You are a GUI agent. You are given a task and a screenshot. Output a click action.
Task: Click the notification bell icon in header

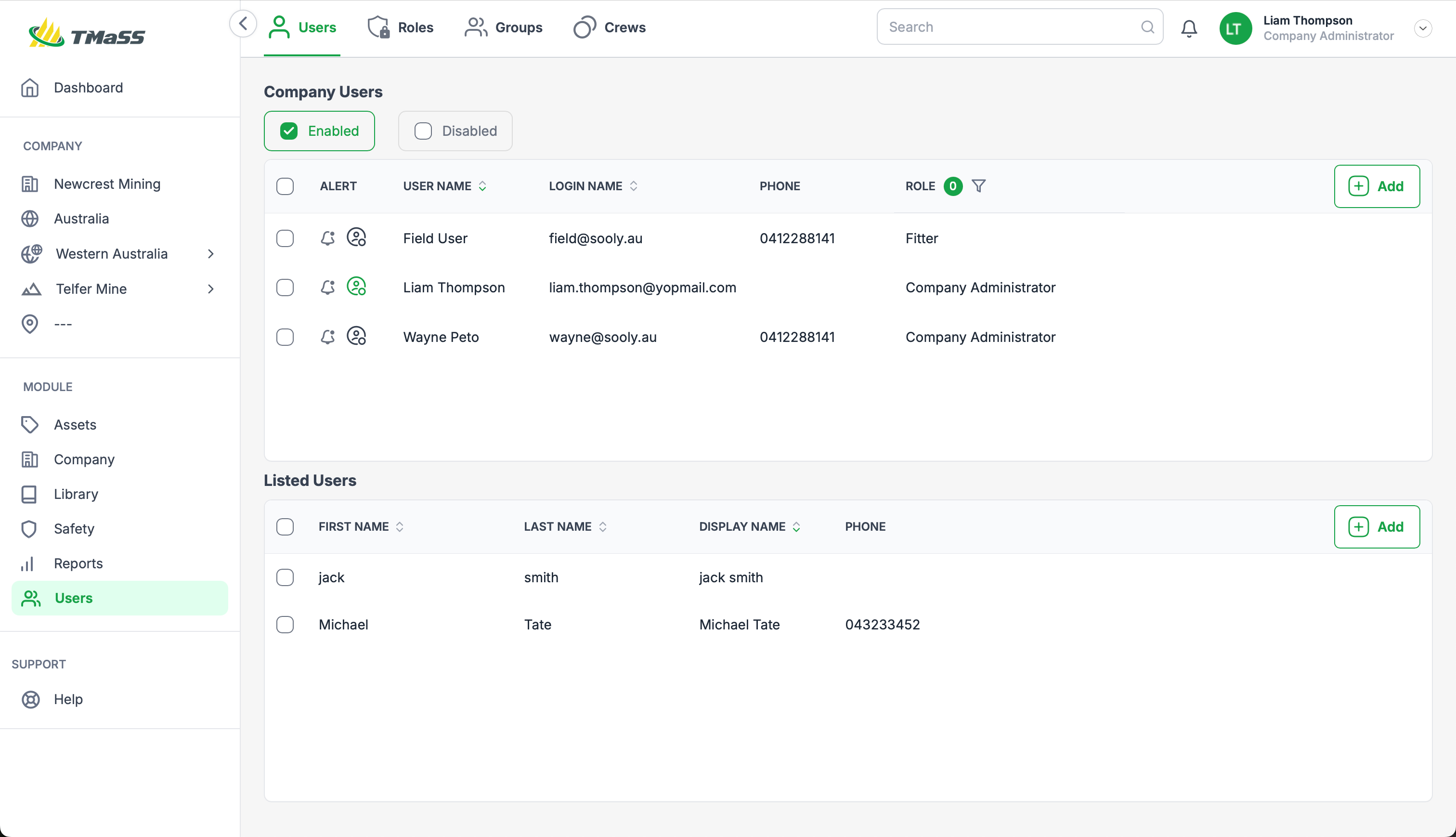click(x=1189, y=28)
